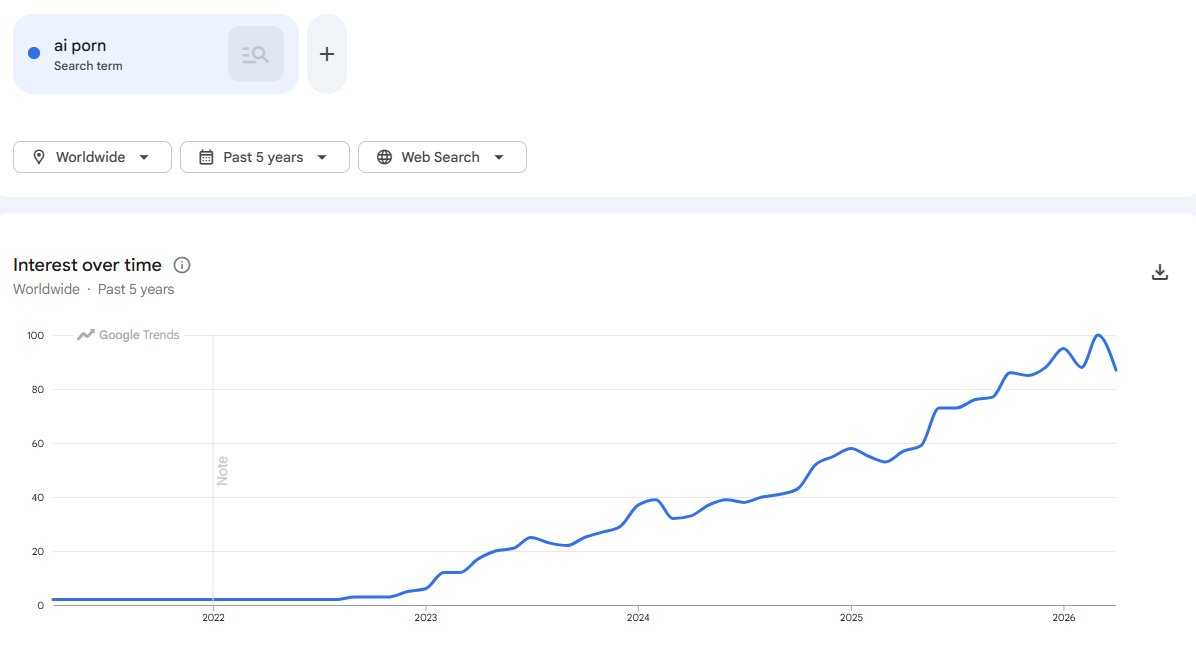Click the Note marker on the chart
1196x654 pixels.
pyautogui.click(x=222, y=471)
